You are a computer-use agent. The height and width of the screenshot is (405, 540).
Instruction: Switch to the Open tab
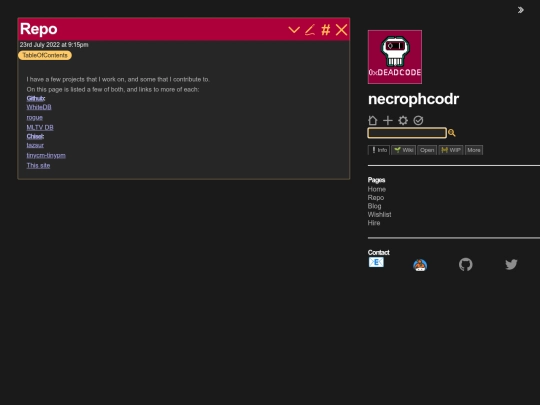427,150
